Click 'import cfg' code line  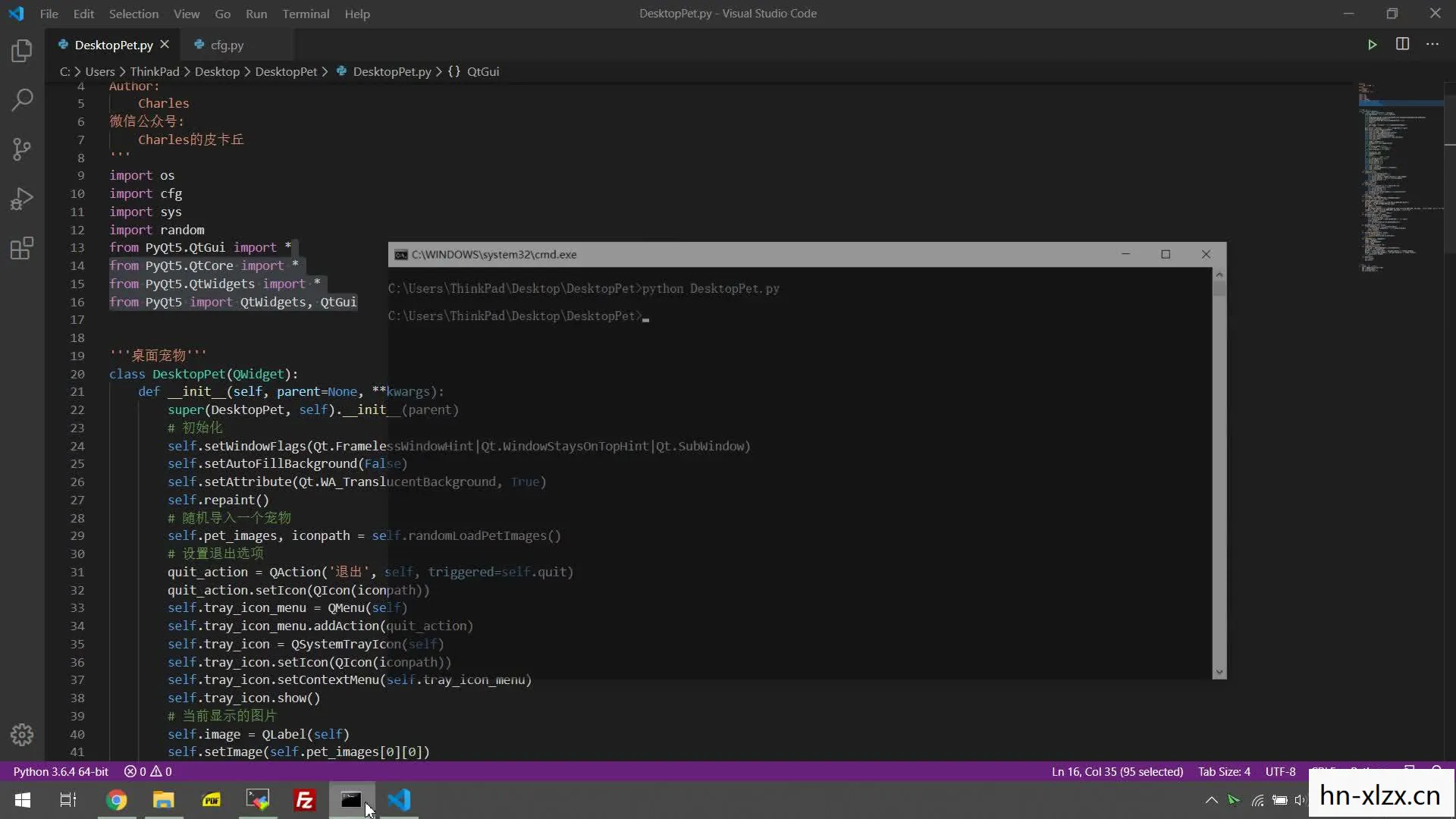146,193
